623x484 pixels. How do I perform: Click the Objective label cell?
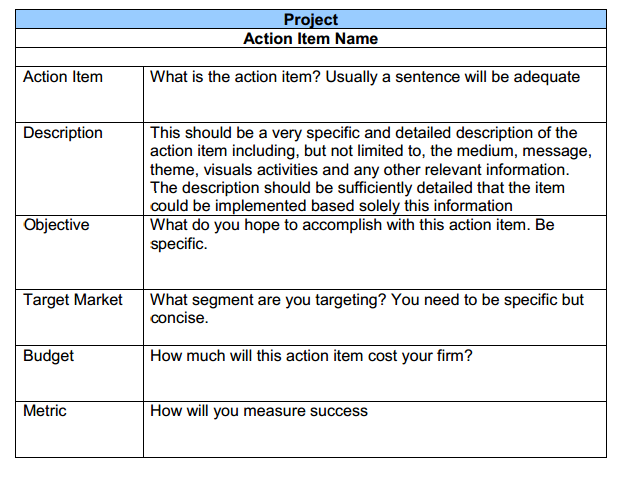coord(79,252)
